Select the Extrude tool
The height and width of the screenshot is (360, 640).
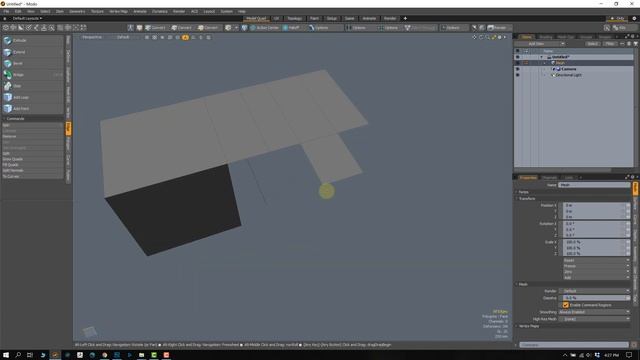33,40
